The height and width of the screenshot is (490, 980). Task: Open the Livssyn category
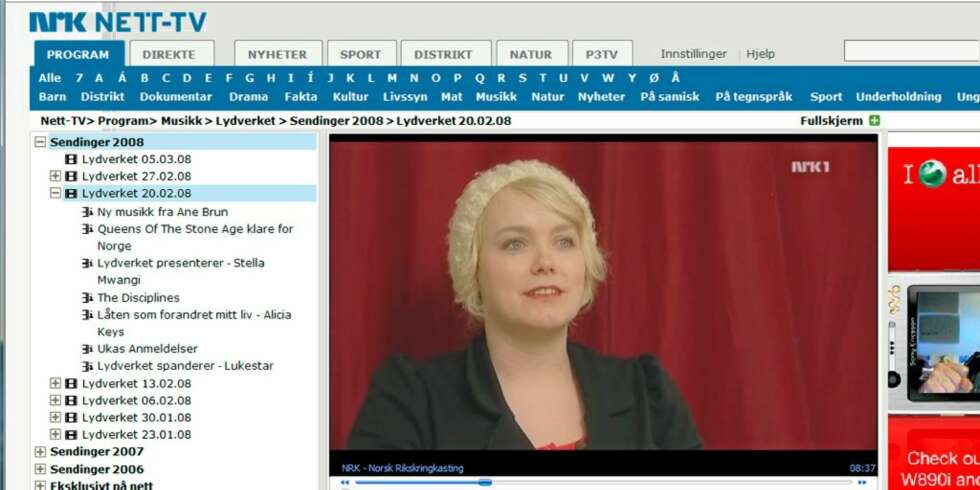coord(405,97)
